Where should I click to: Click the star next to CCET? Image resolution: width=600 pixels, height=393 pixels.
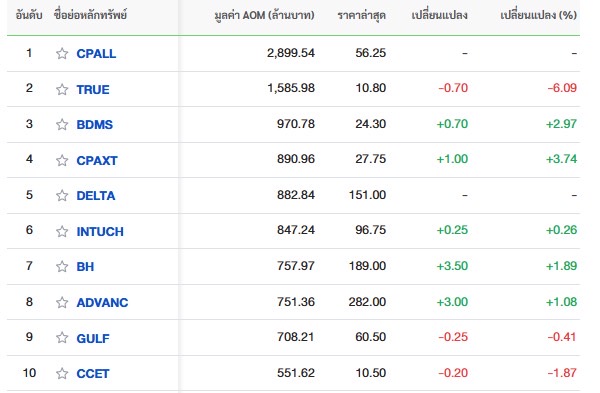62,373
